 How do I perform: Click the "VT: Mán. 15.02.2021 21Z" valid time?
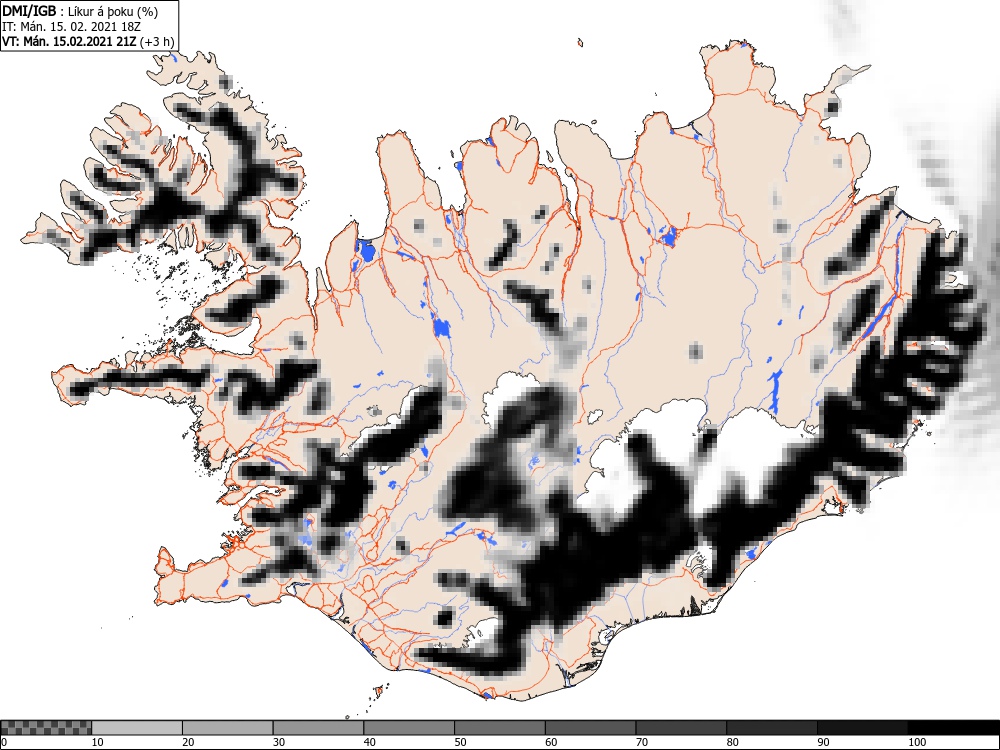click(x=70, y=42)
